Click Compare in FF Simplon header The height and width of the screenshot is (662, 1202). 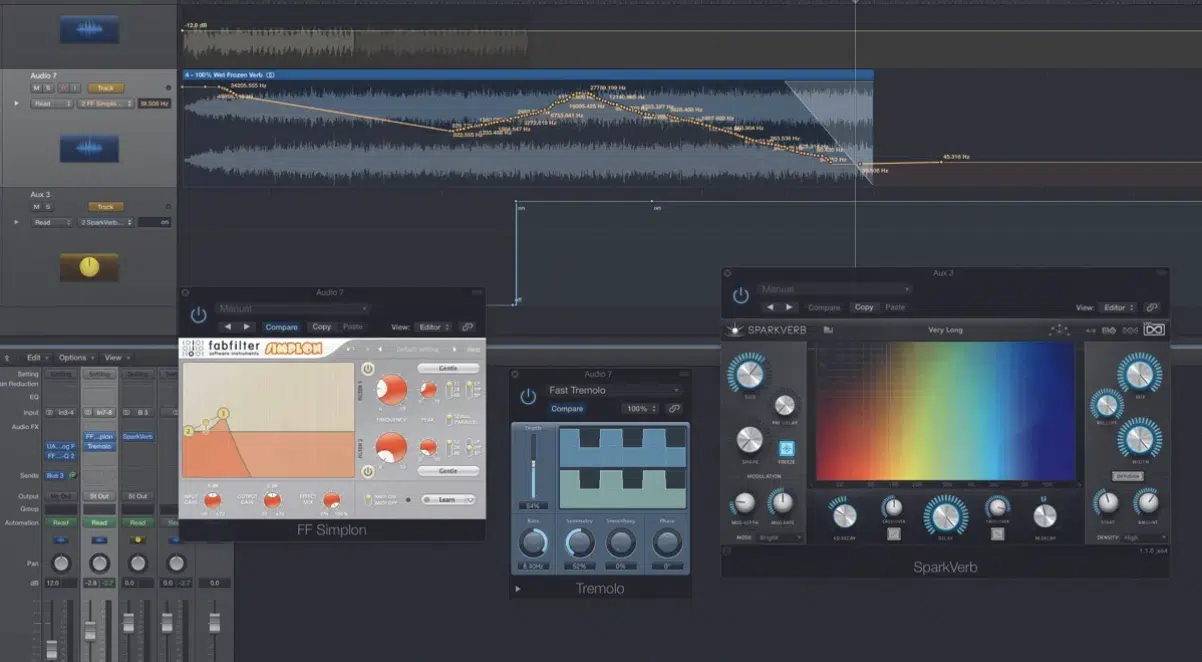pos(281,327)
